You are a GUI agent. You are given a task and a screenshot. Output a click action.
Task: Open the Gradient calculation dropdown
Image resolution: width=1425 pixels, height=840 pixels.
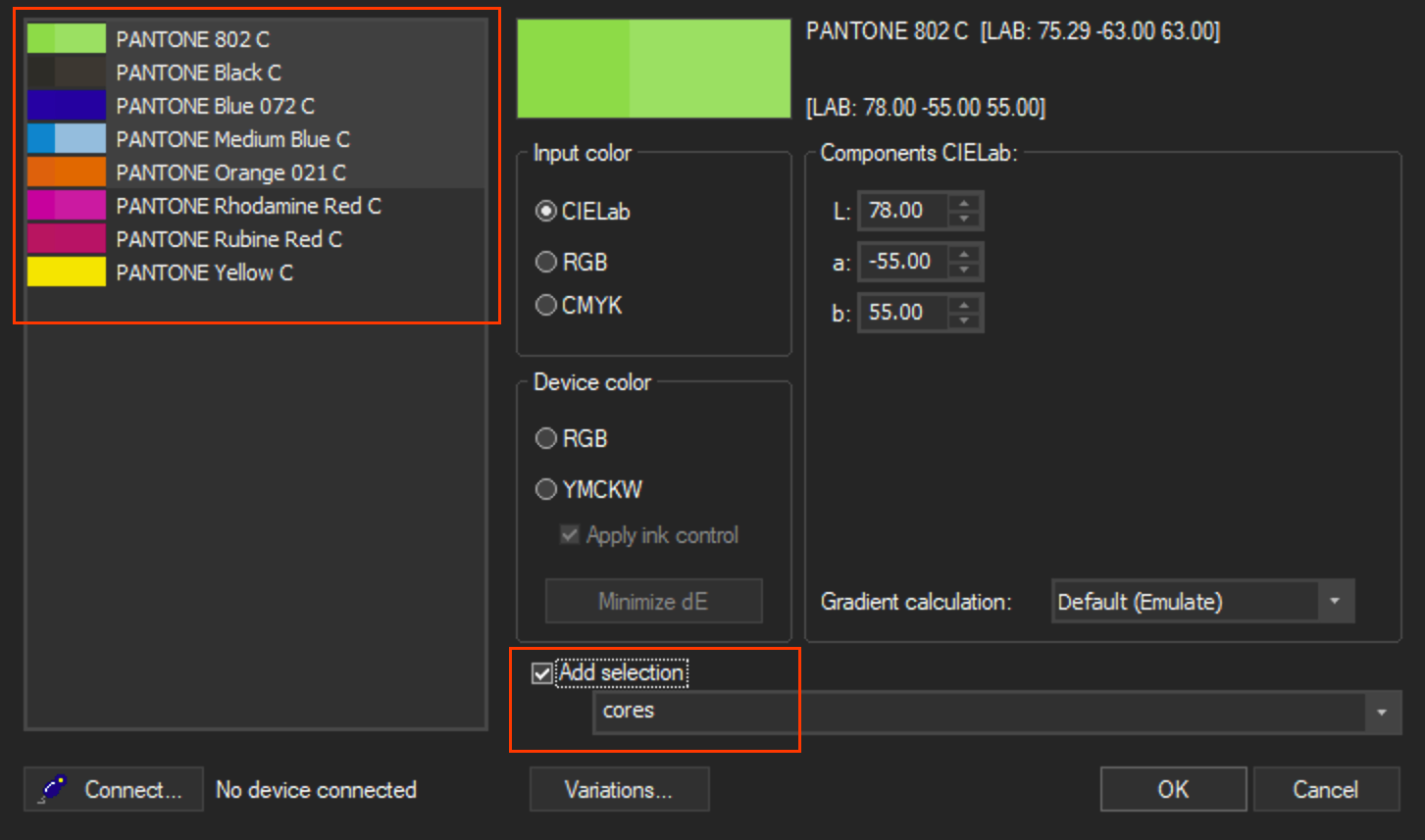1202,601
